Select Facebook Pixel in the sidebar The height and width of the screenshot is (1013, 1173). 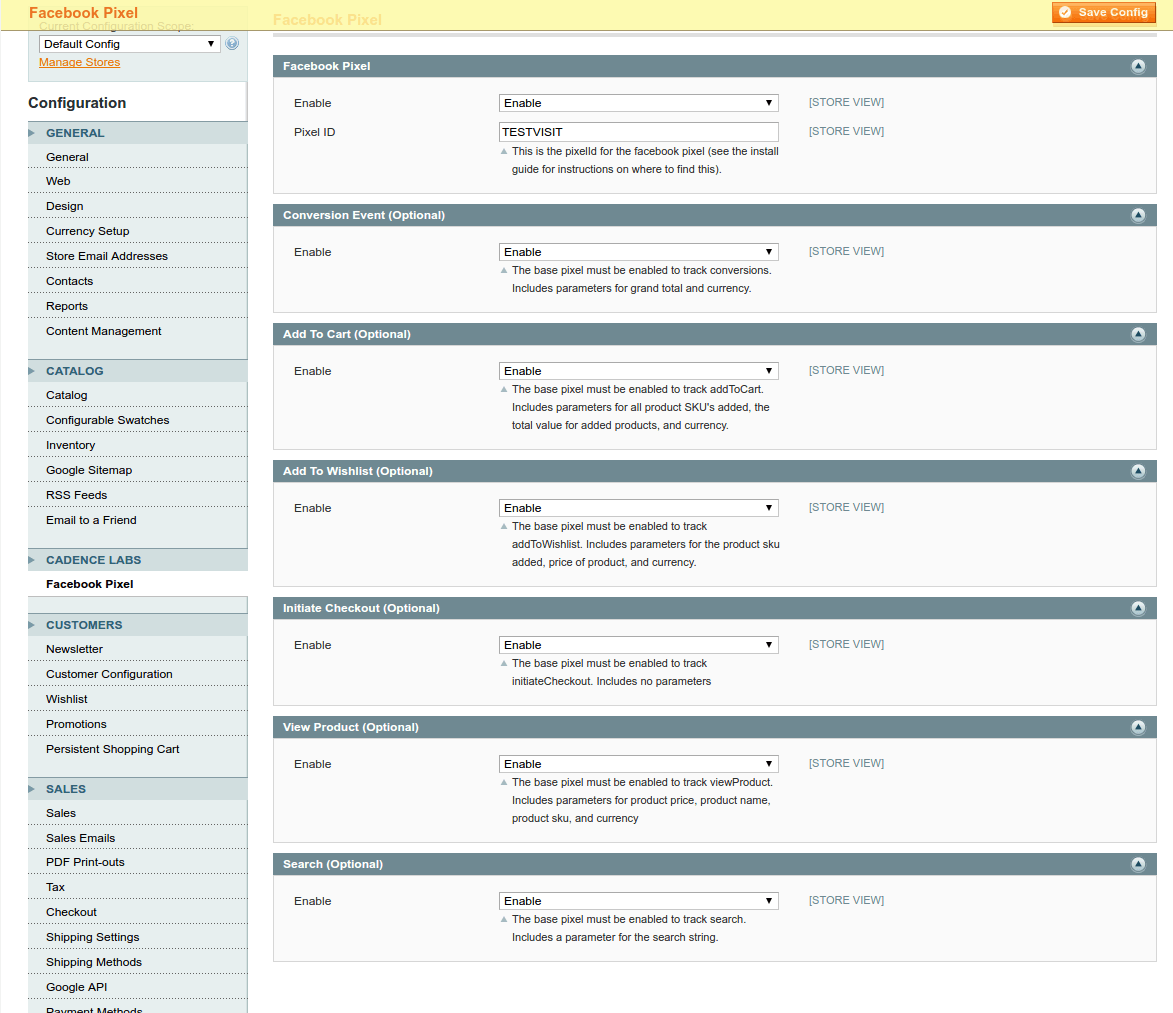138,584
